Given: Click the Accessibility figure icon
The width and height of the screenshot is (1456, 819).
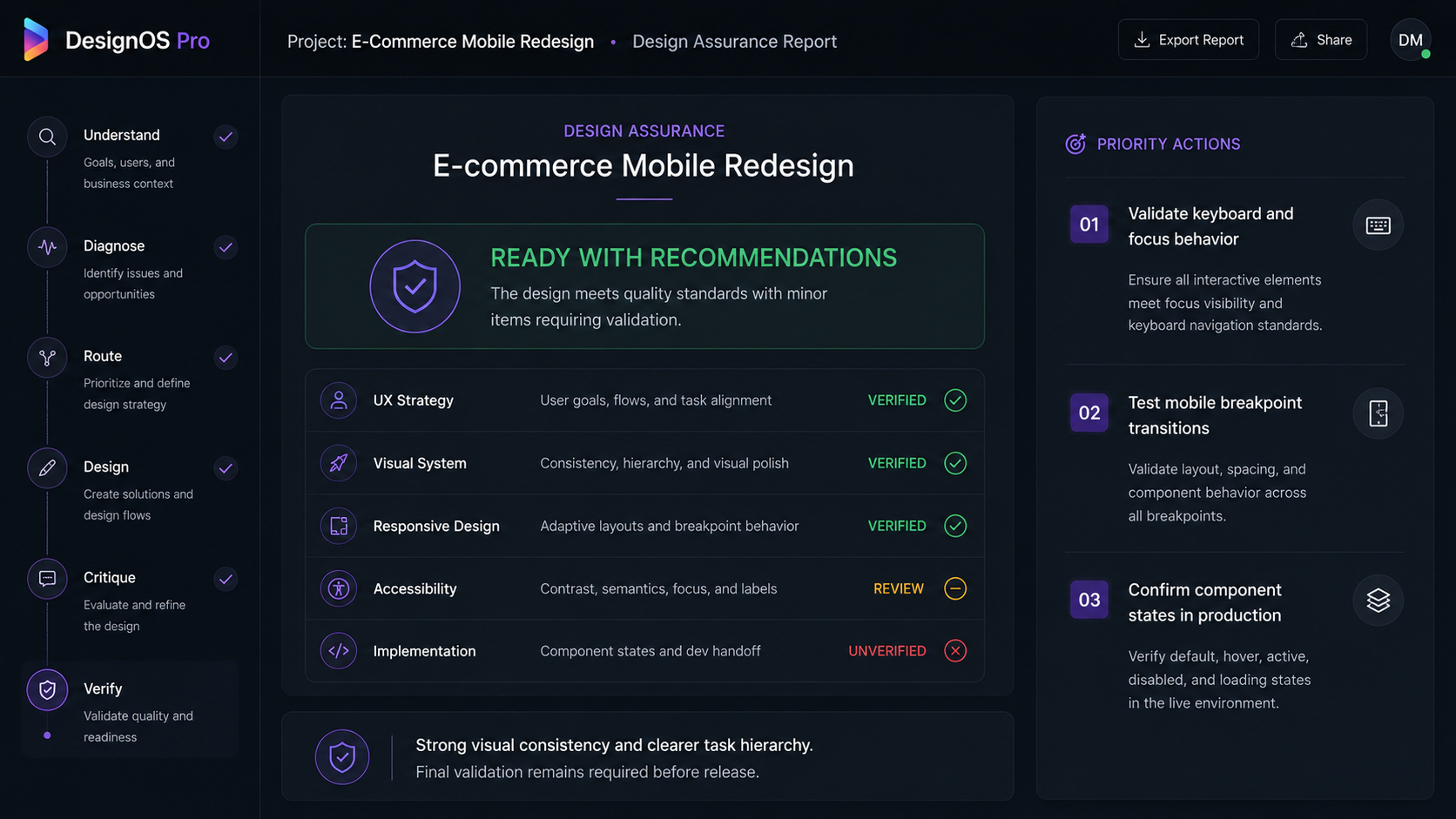Looking at the screenshot, I should [339, 588].
